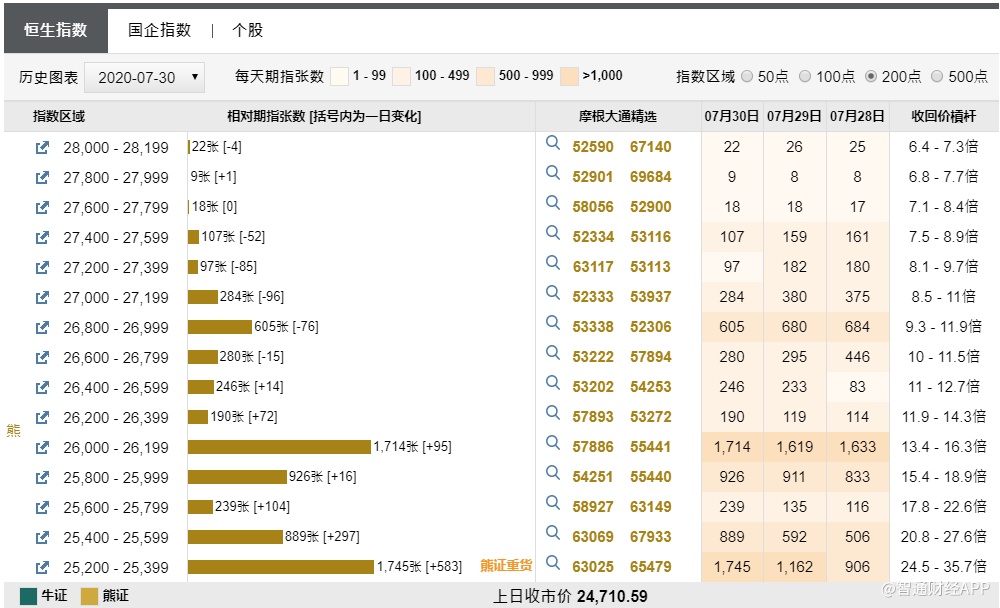Viewport: 1000px width, 608px height.
Task: Switch to the 国企指数 tab
Action: coord(159,30)
